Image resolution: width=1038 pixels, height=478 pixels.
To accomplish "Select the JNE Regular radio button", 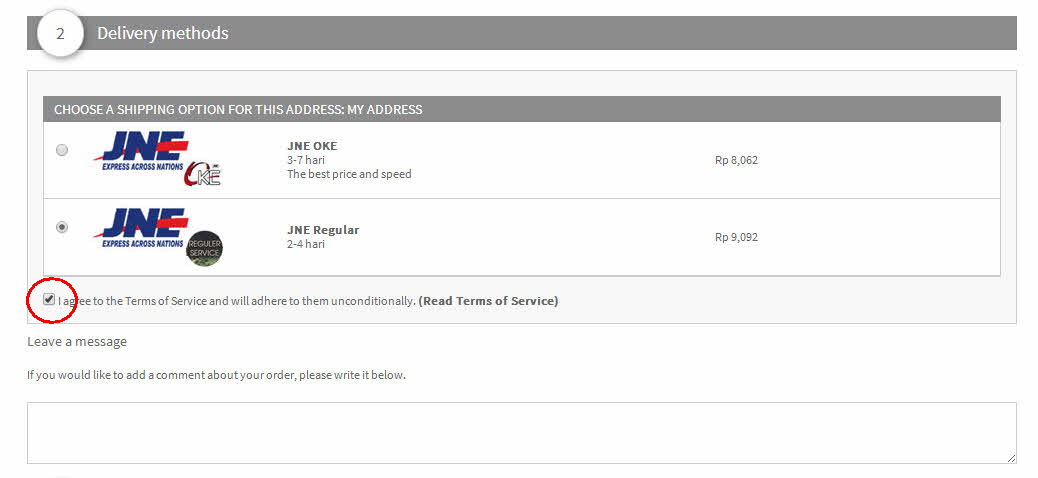I will click(62, 228).
